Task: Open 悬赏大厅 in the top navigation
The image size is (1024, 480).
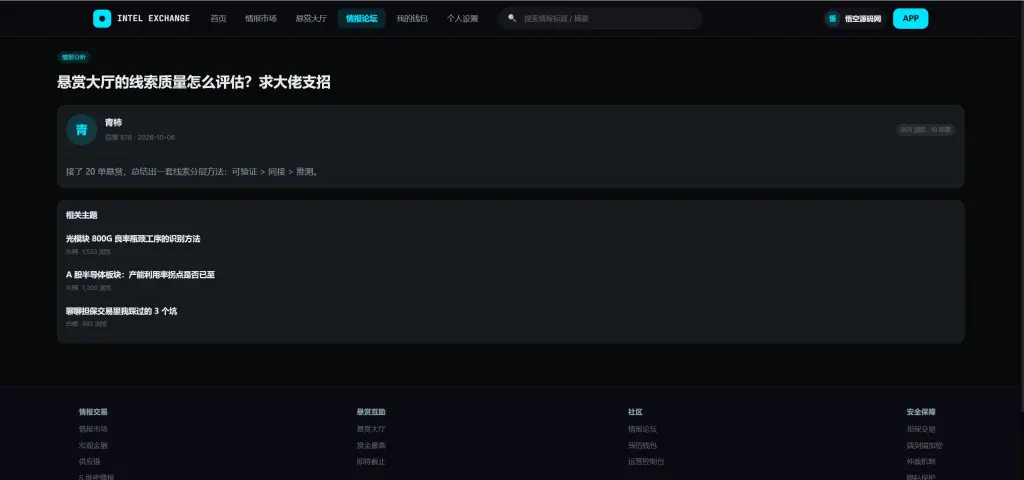Action: click(x=311, y=18)
